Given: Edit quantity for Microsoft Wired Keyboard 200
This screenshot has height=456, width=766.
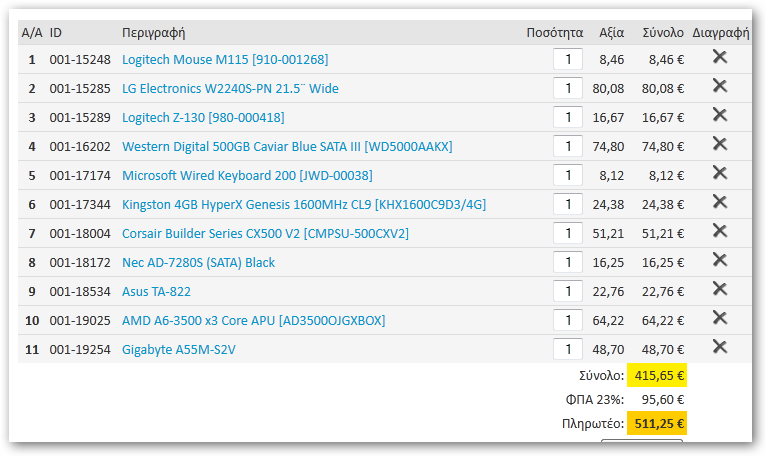Looking at the screenshot, I should point(568,175).
